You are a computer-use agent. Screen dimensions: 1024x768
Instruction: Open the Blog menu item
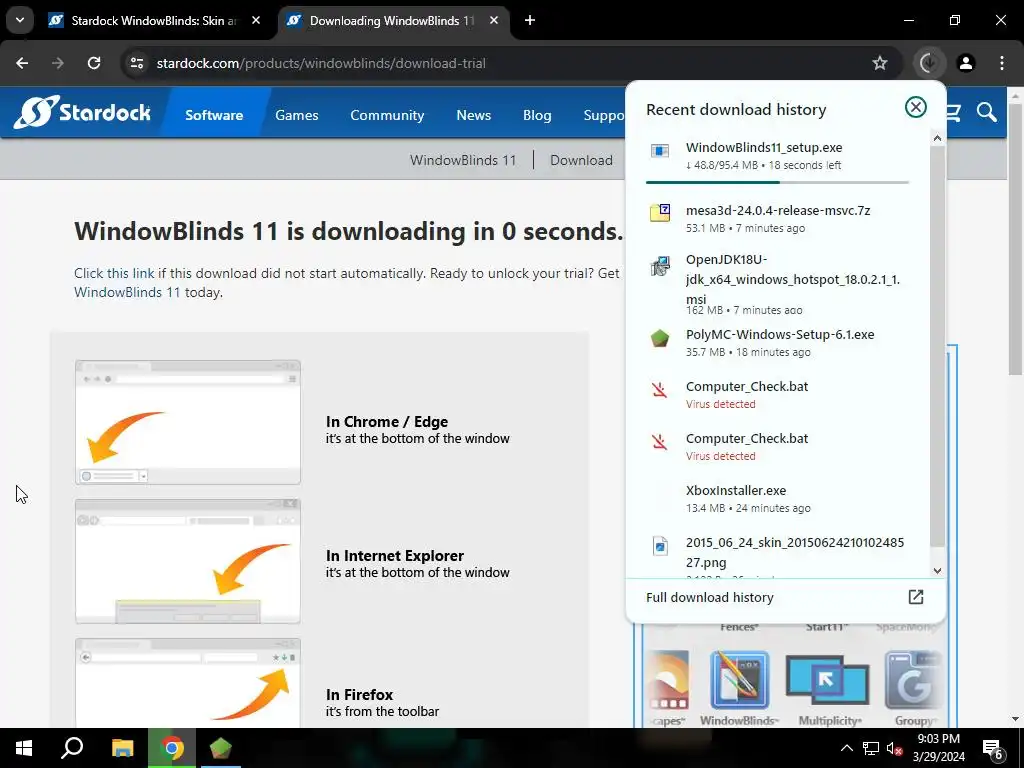tap(537, 115)
